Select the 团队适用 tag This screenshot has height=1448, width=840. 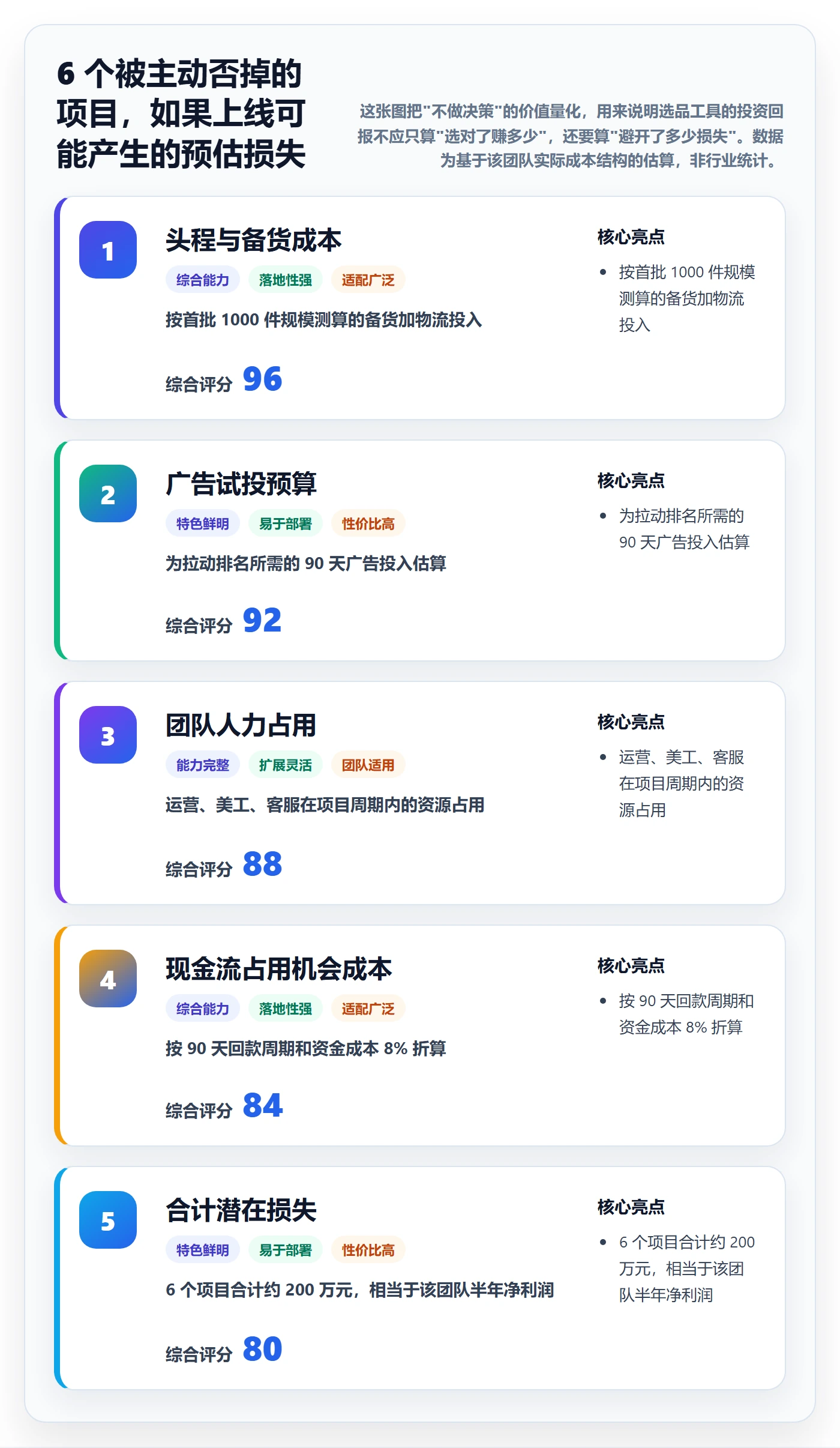(x=368, y=765)
